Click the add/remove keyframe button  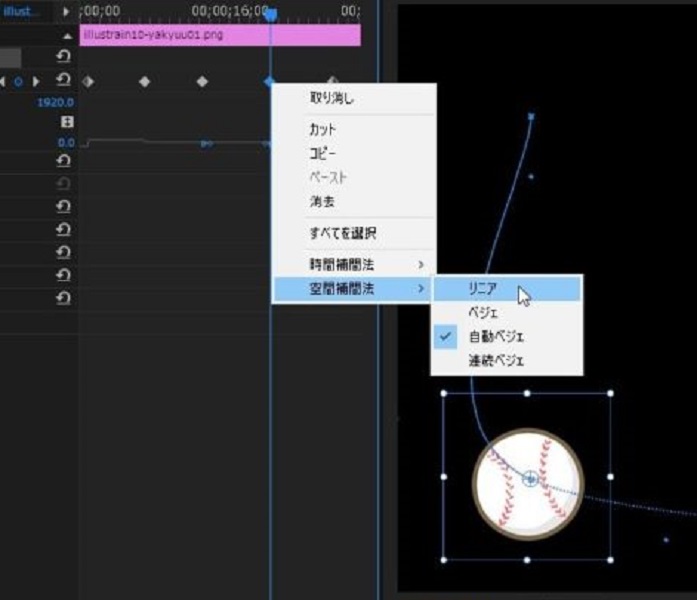(18, 81)
